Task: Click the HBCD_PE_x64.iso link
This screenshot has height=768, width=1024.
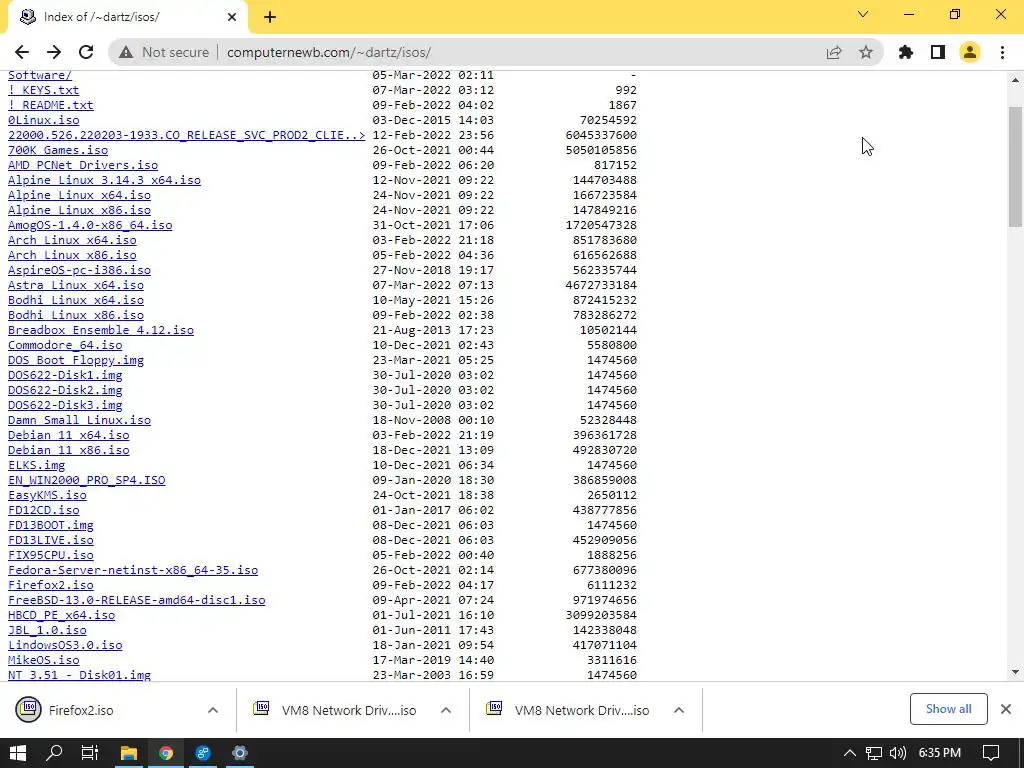Action: 61,616
